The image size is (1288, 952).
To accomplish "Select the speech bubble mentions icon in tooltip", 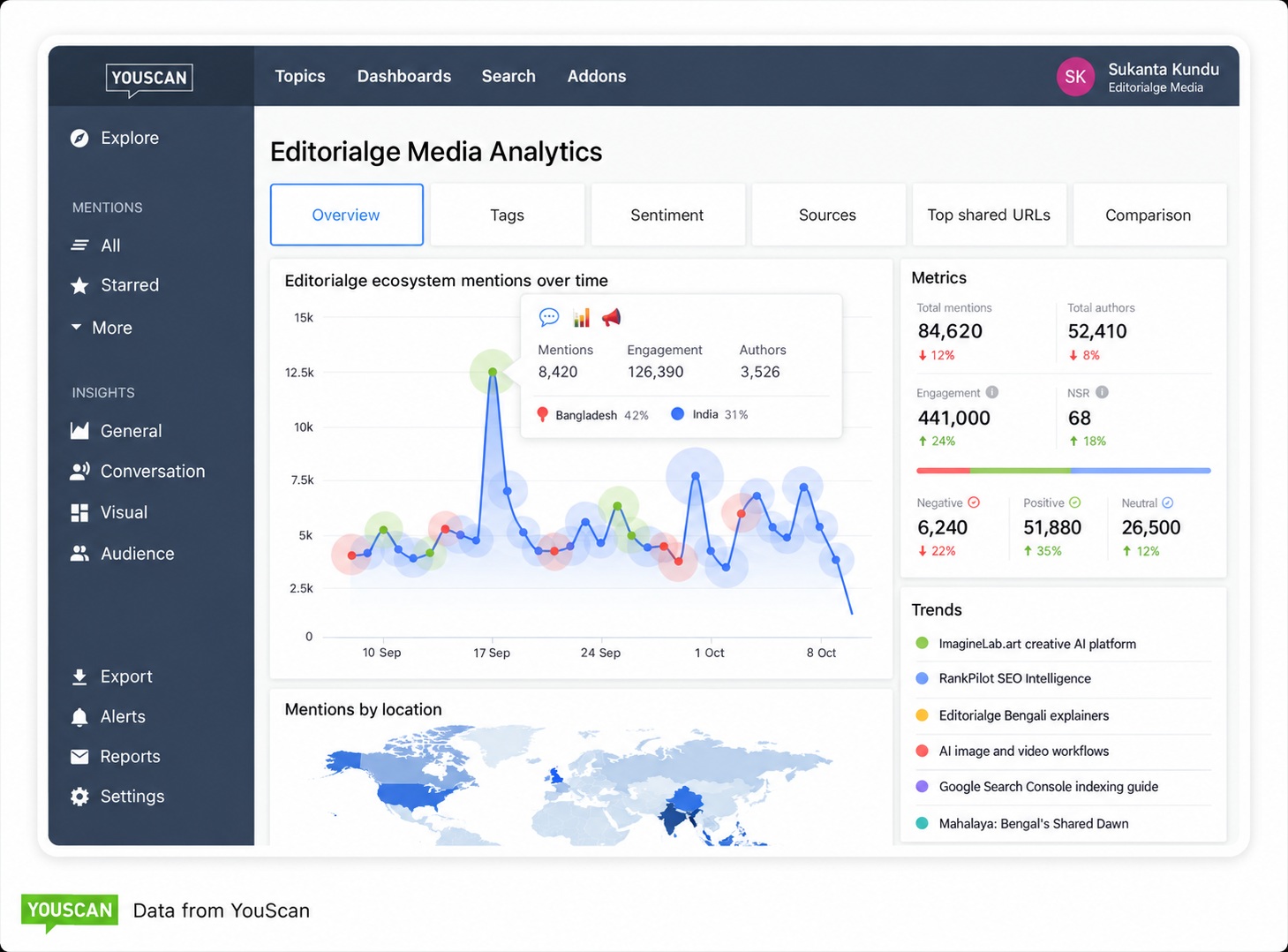I will click(549, 317).
